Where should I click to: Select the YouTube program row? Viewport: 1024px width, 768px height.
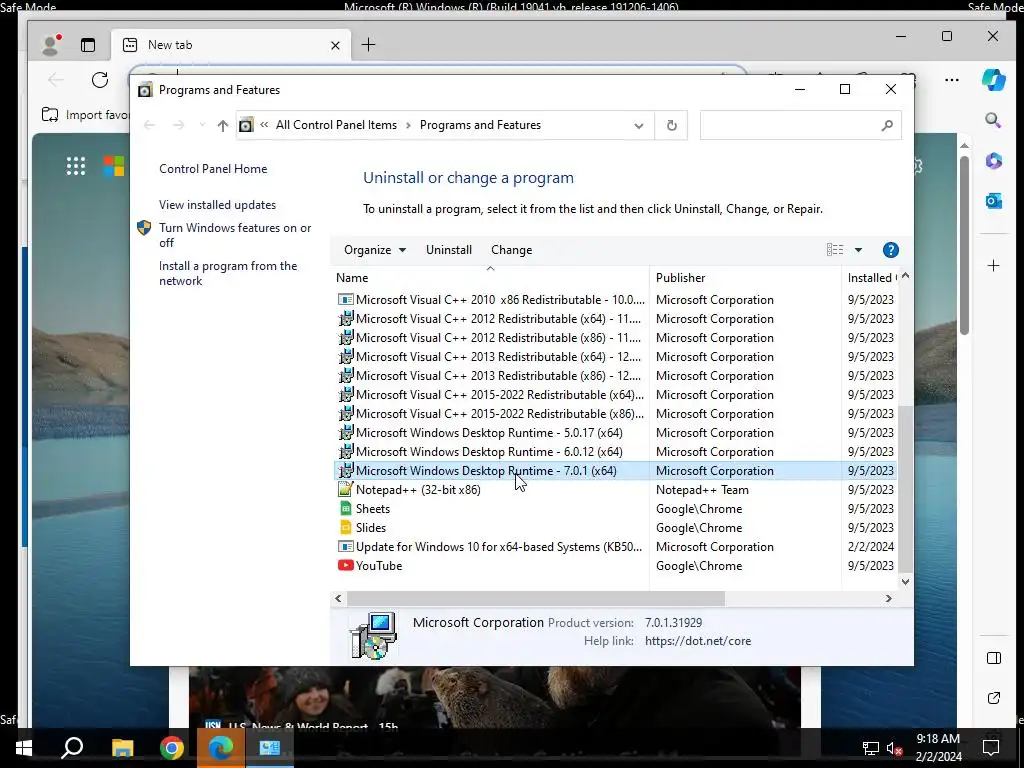click(615, 566)
